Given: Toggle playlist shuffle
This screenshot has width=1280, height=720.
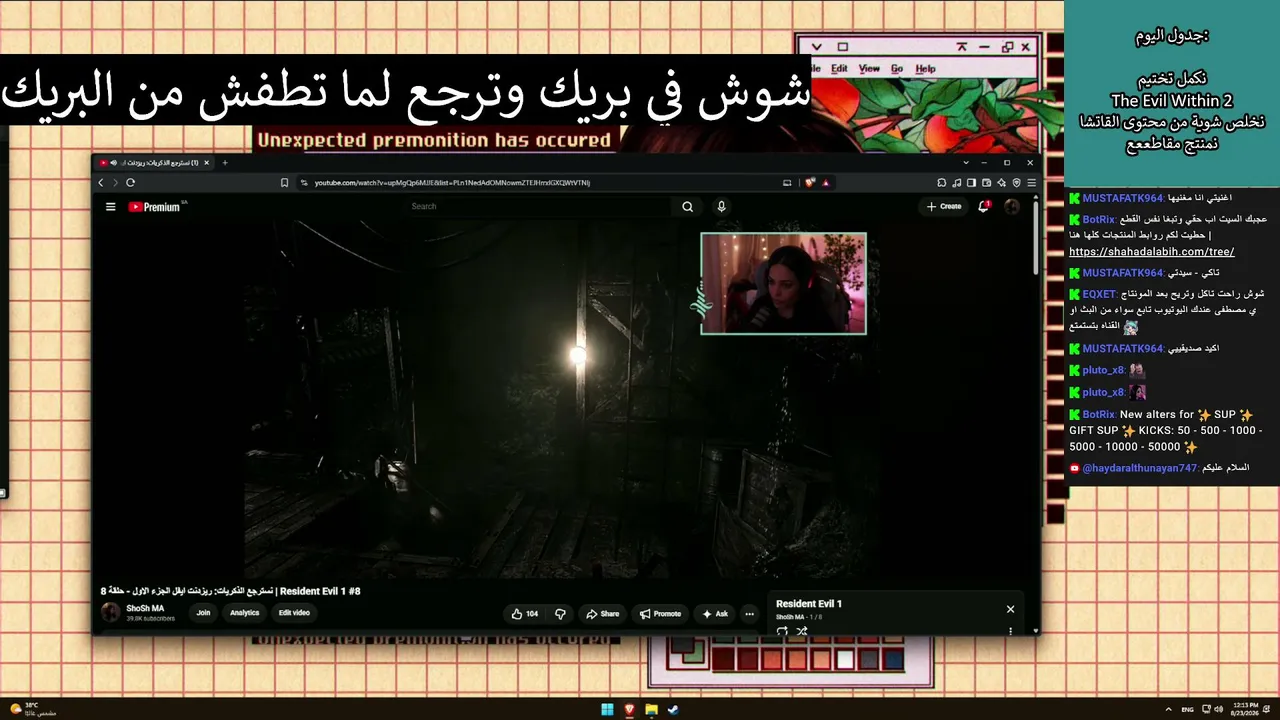Looking at the screenshot, I should click(x=801, y=631).
